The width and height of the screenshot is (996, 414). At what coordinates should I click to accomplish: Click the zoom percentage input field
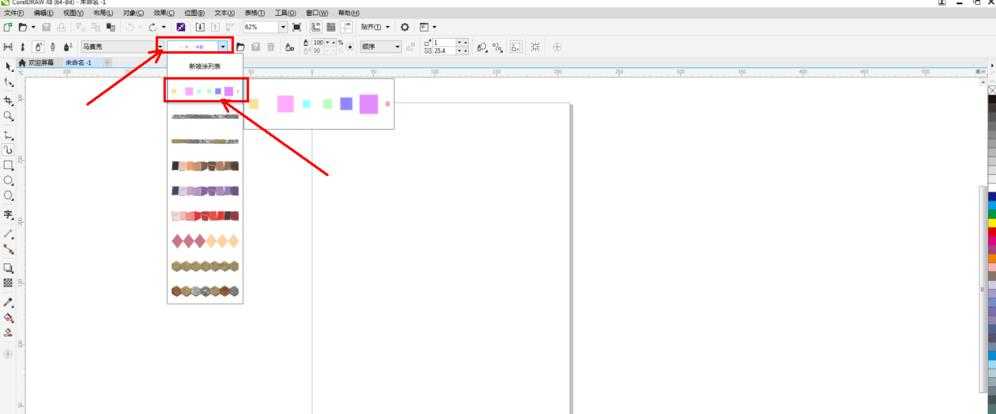click(260, 27)
